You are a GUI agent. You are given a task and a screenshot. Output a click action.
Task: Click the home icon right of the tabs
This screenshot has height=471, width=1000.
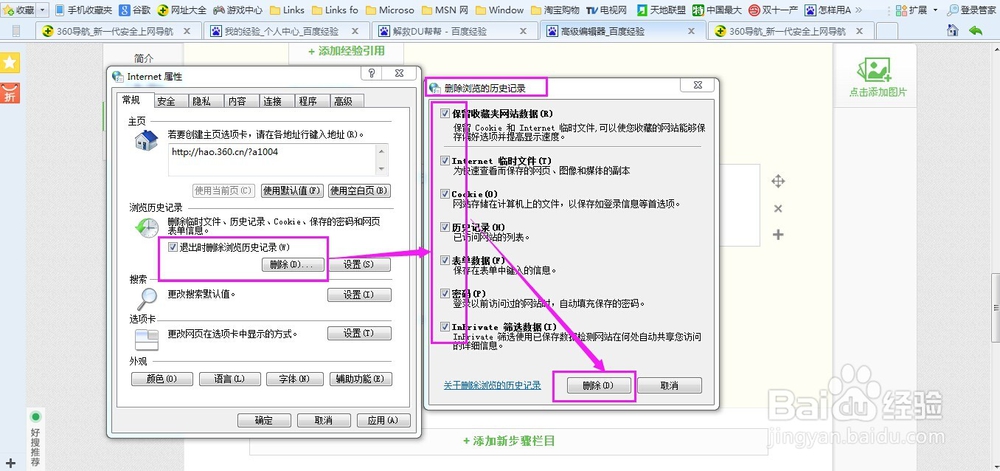(x=953, y=30)
